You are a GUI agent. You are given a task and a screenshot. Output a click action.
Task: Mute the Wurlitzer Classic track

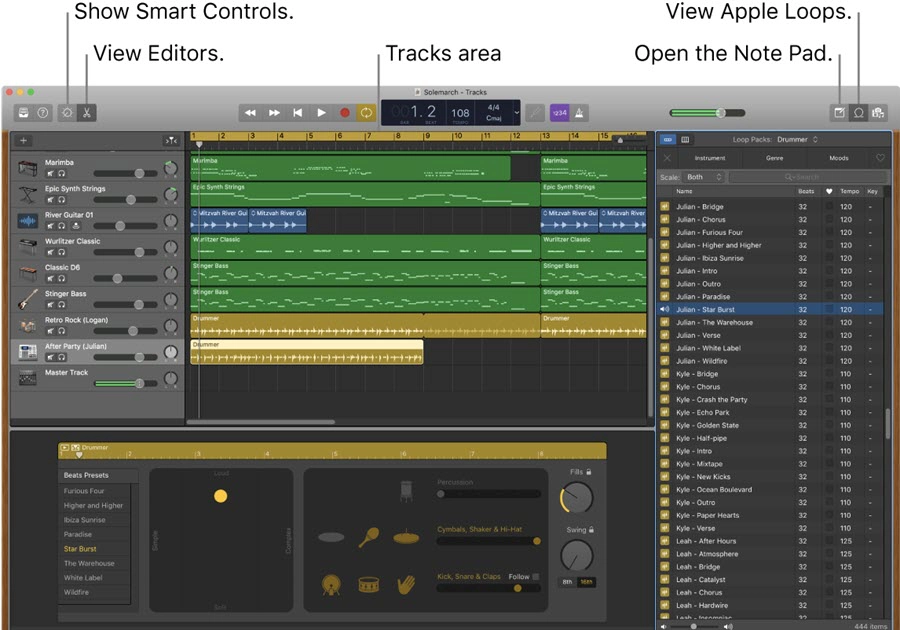point(51,252)
